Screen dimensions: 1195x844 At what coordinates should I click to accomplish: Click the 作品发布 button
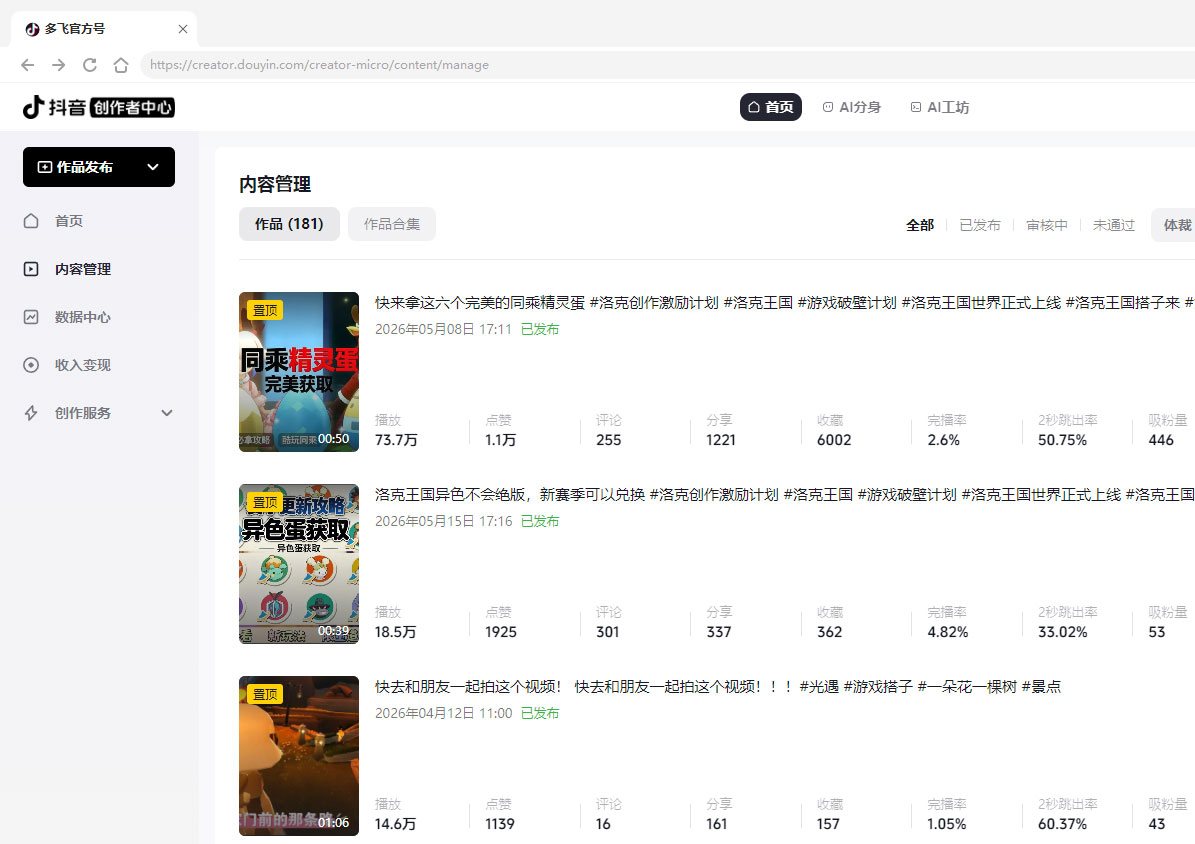click(99, 167)
